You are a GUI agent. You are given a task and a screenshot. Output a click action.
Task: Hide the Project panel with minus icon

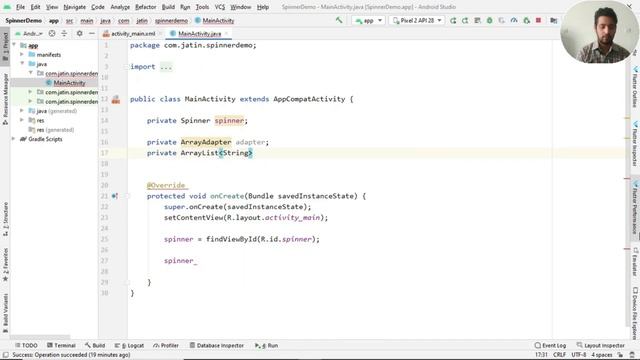pos(92,33)
